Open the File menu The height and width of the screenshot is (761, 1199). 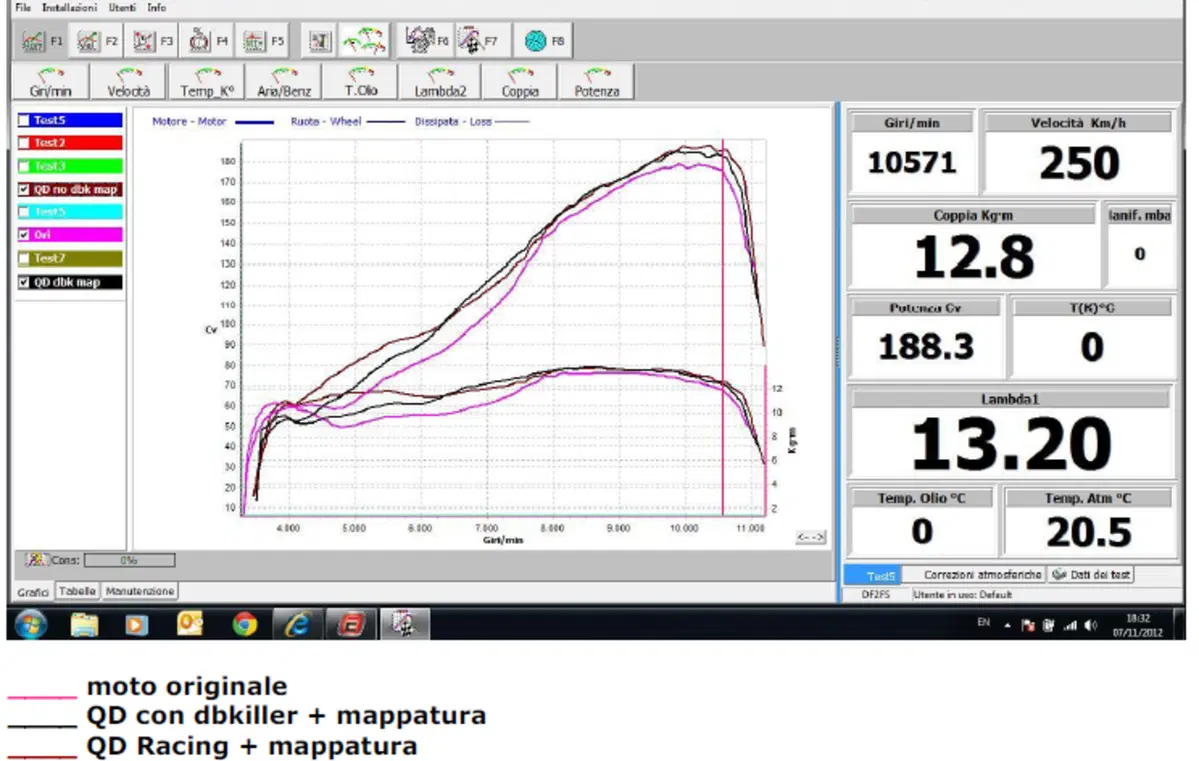(x=23, y=8)
